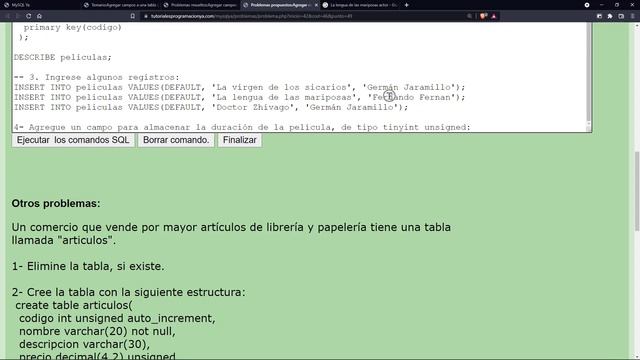Click the 'La virgen de los sicarios' INSERT line
This screenshot has width=640, height=360.
240,87
